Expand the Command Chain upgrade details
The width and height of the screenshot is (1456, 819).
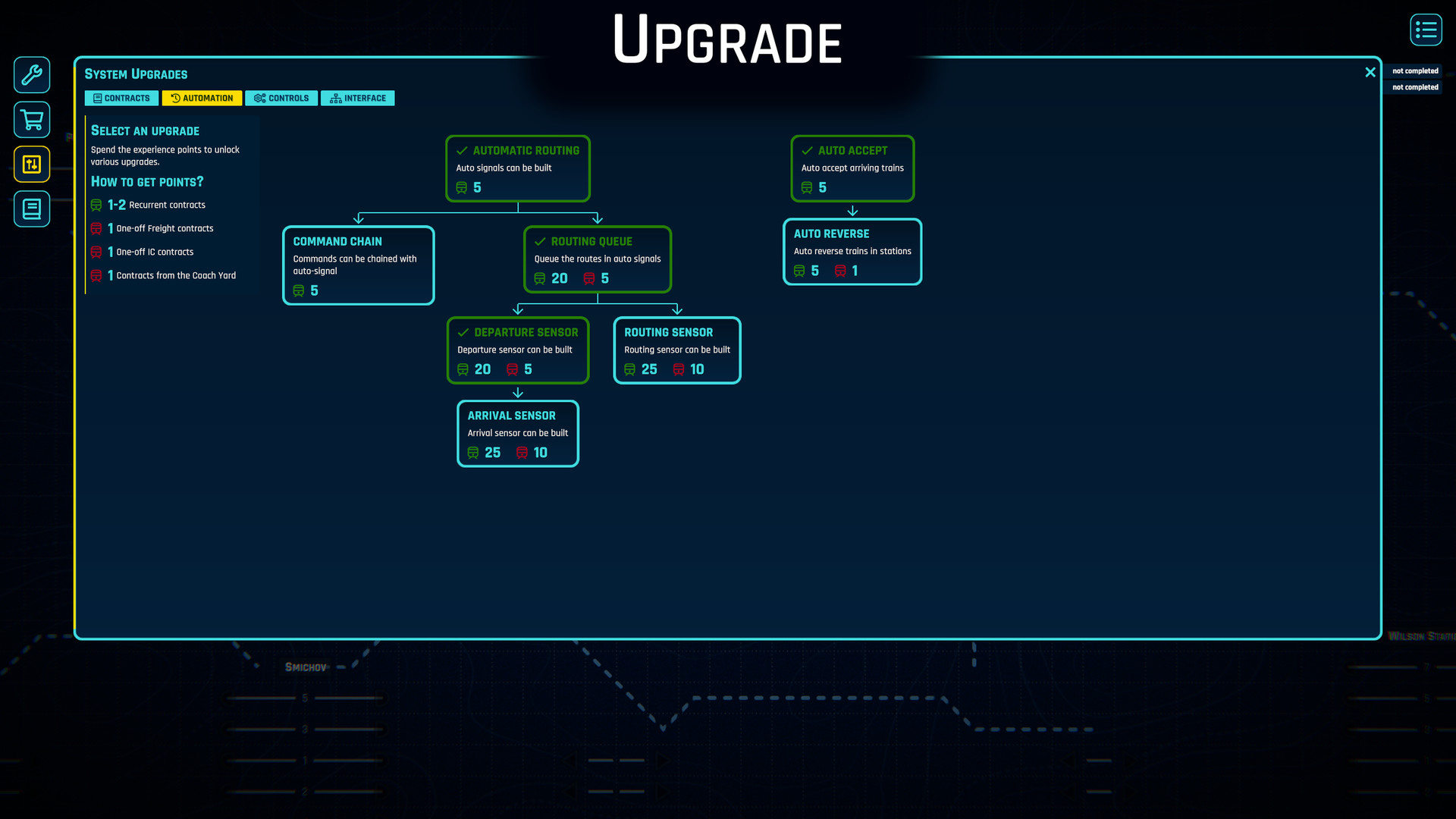pyautogui.click(x=358, y=264)
